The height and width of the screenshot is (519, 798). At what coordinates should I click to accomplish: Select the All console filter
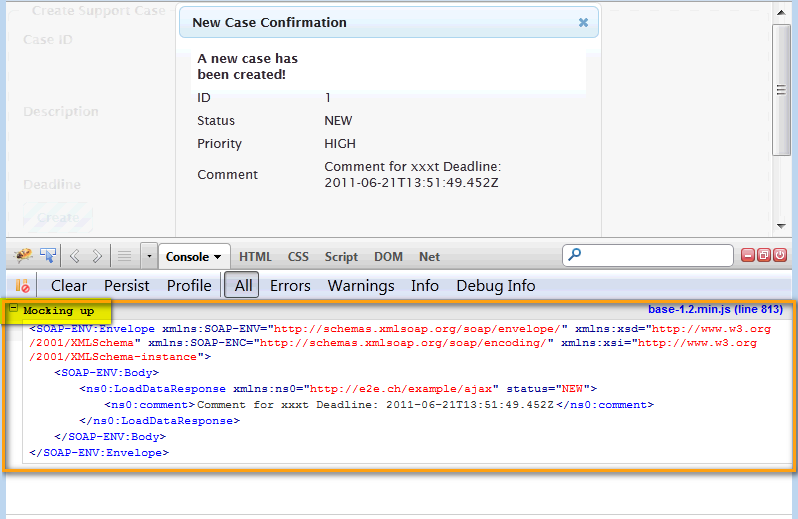[243, 286]
